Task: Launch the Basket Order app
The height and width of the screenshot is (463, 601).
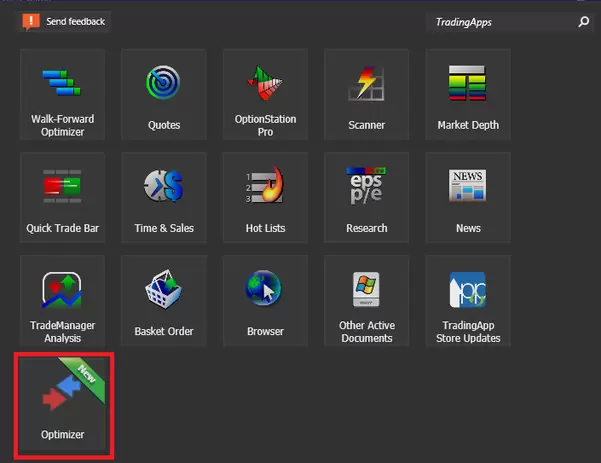Action: click(x=164, y=301)
